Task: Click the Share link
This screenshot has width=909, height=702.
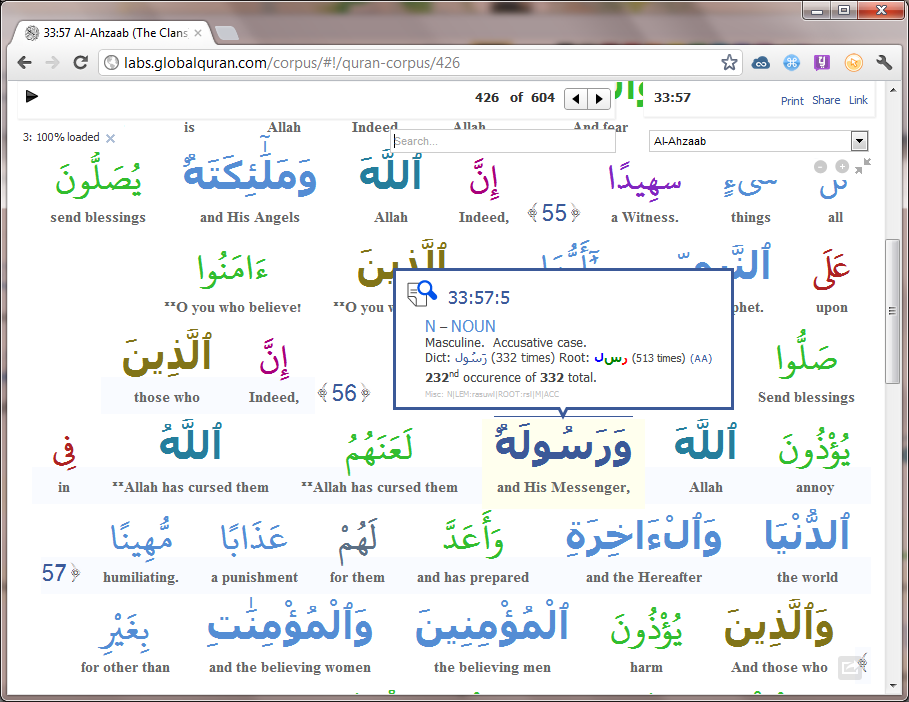Action: coord(825,101)
